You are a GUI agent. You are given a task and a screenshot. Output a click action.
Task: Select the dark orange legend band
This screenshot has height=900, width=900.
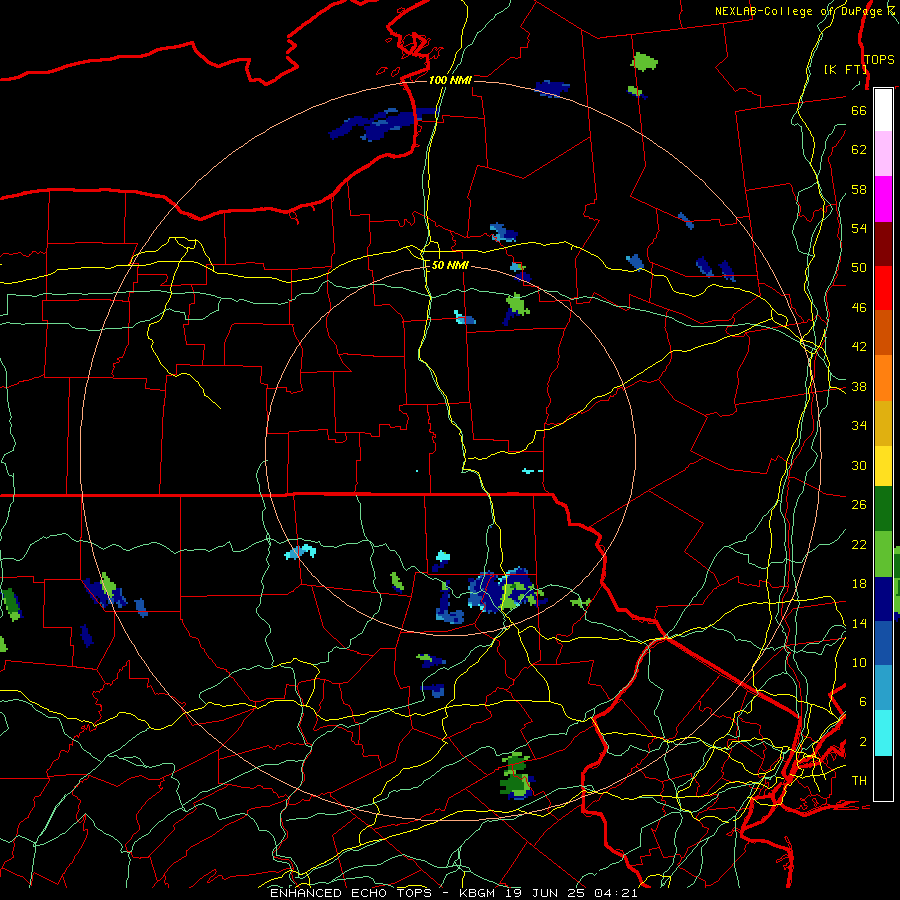tap(883, 332)
